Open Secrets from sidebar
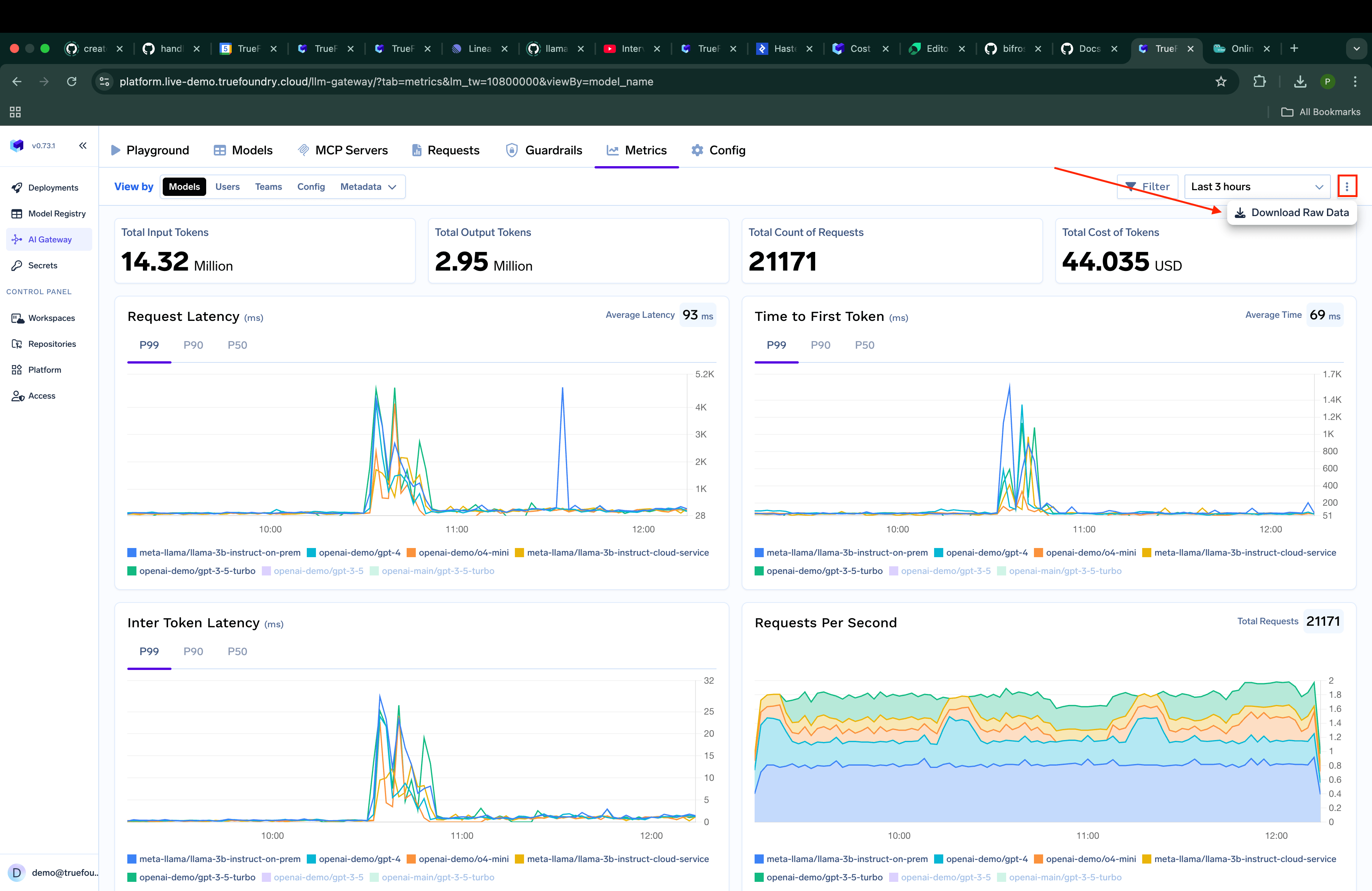This screenshot has width=1372, height=891. [x=49, y=266]
